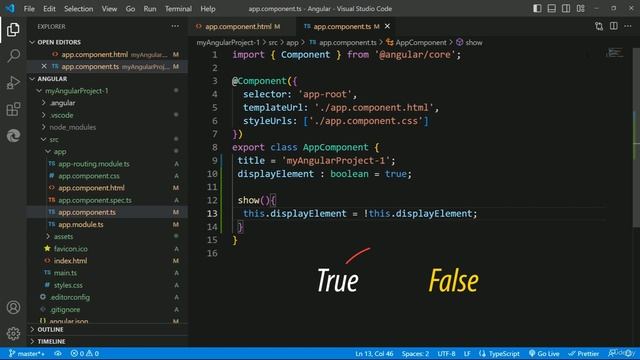Open Customize Layout icon
Viewport: 640px width, 360px height.
coord(580,8)
